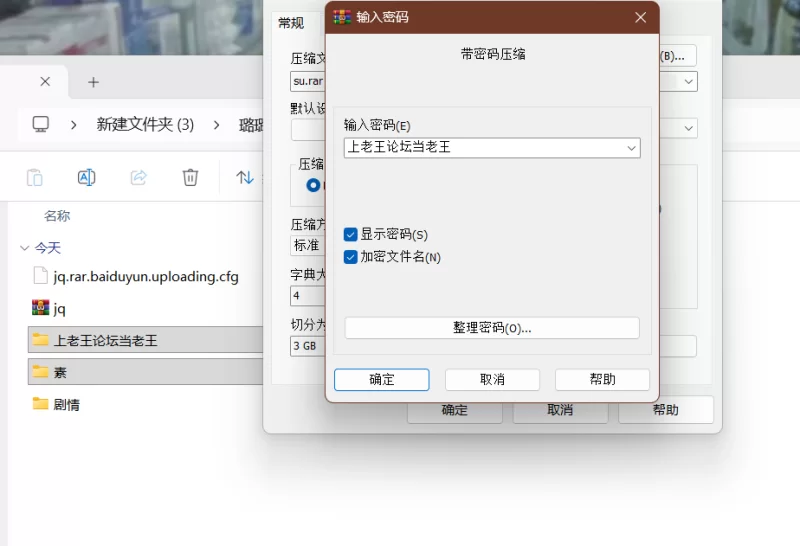This screenshot has width=800, height=546.
Task: Expand chevron after 新建文件夹 (3) in breadcrumb
Action: (216, 125)
